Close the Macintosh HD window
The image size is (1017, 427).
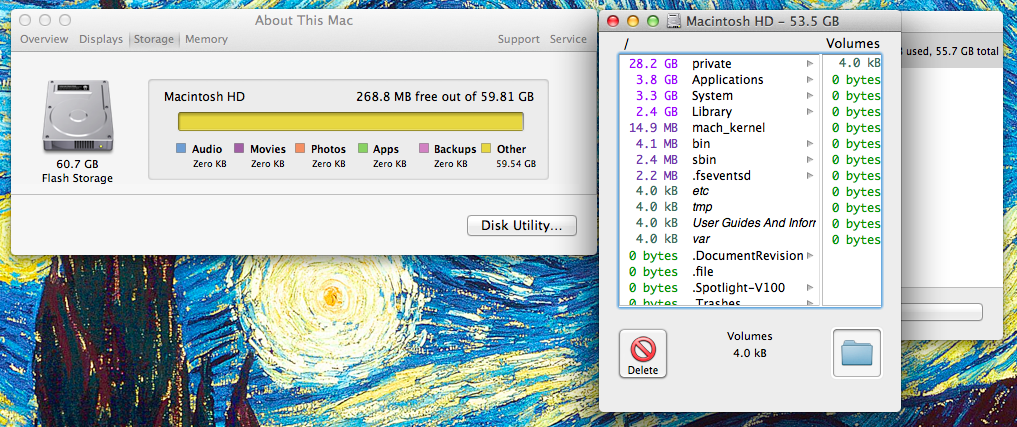coord(612,21)
